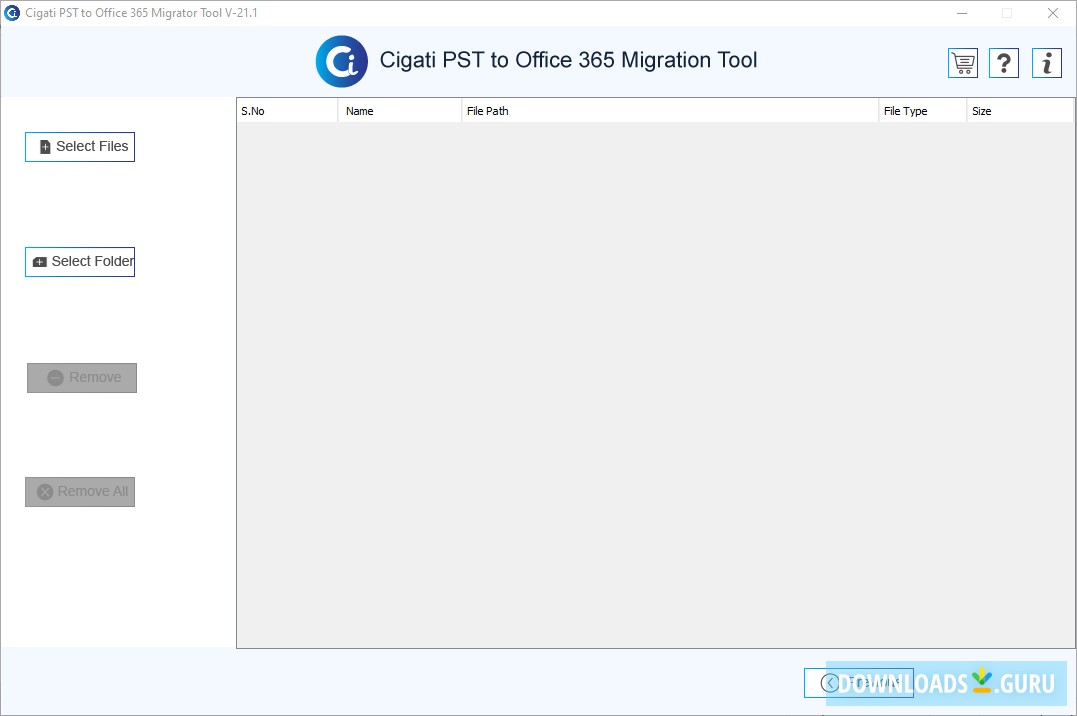Select Files to add PST files
1077x716 pixels.
pyautogui.click(x=79, y=146)
